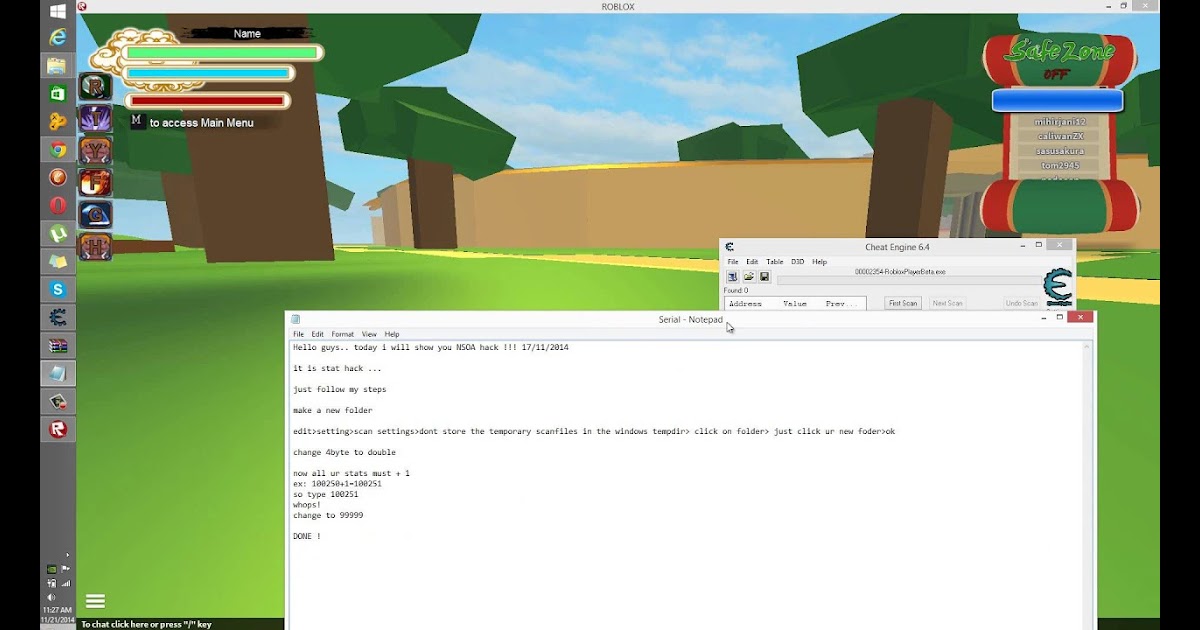
Task: Switch to ROBLOX via taskbar icon
Action: pos(58,429)
